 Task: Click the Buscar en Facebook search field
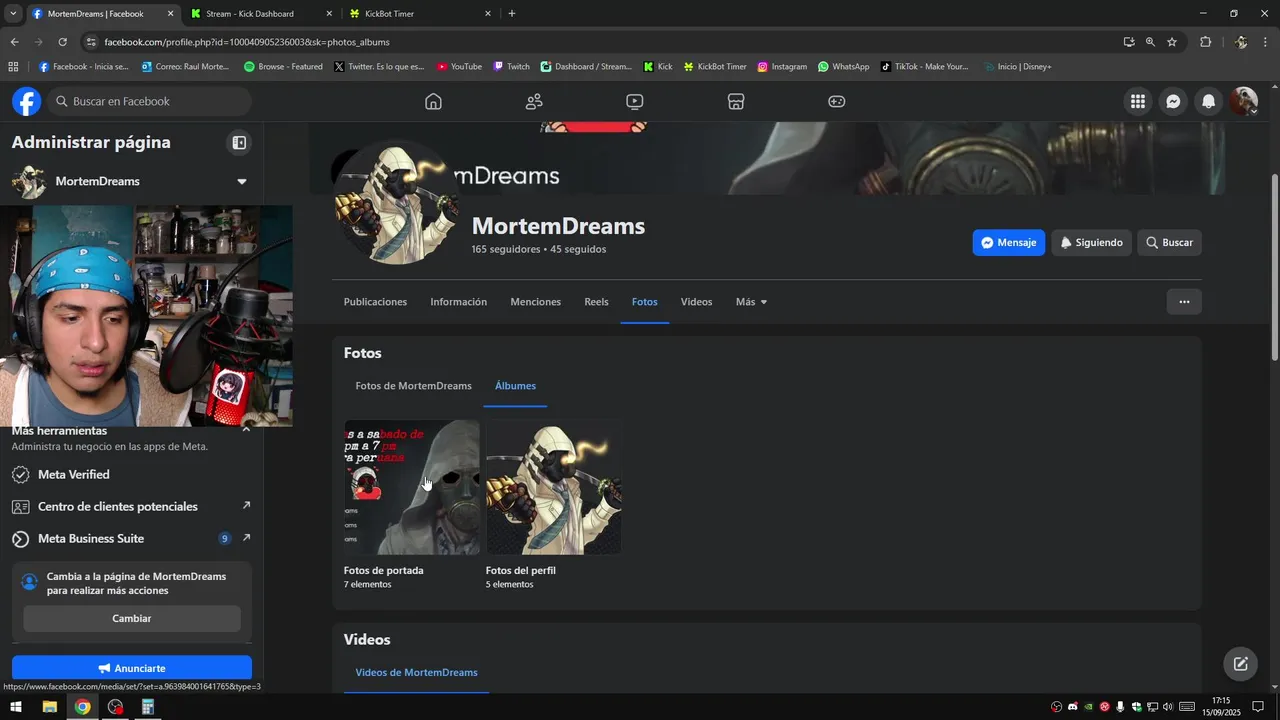(x=150, y=101)
